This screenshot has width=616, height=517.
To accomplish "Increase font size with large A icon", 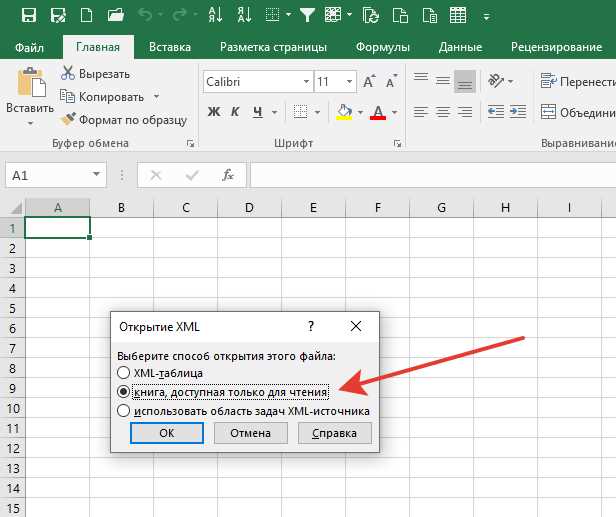I will pos(368,82).
